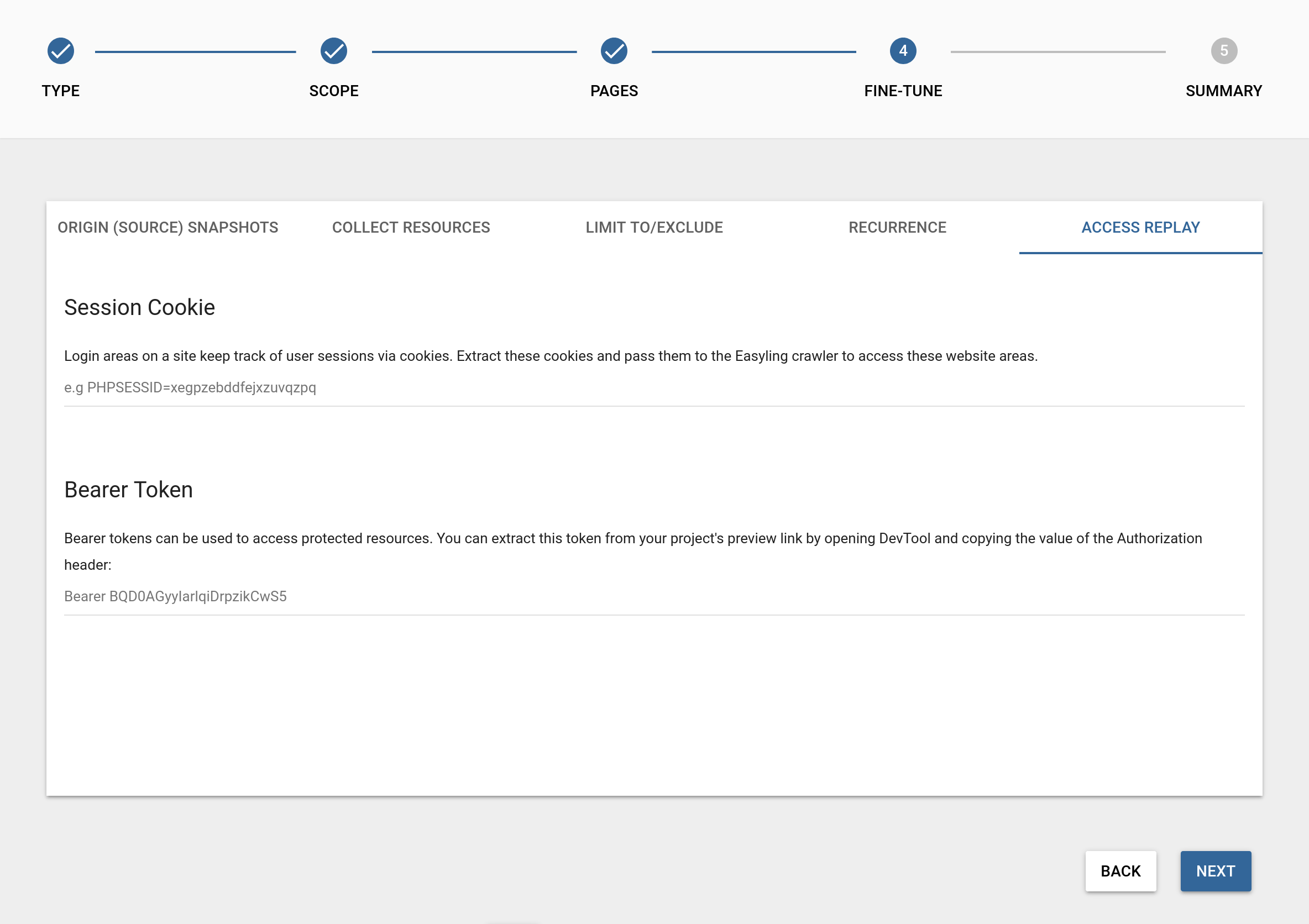Click the SCOPE step checkmark icon

click(333, 51)
